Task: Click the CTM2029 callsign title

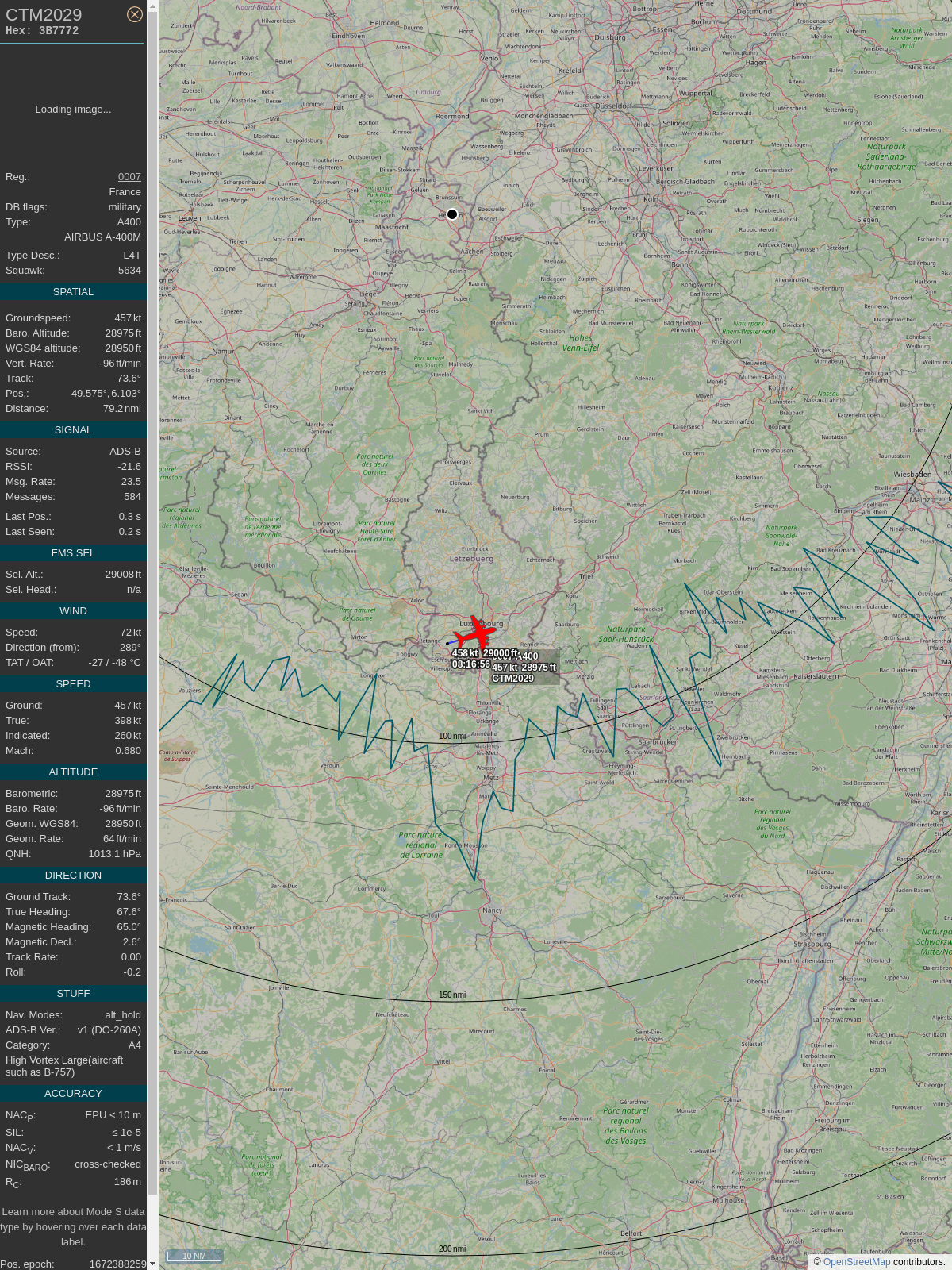Action: coord(44,15)
